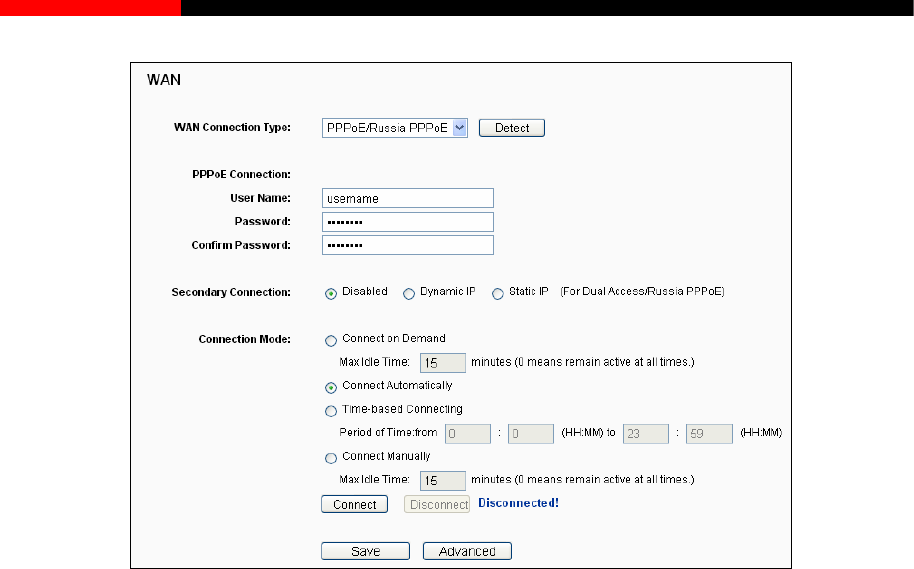Choose Connect Automatically mode
914x569 pixels.
tap(331, 388)
